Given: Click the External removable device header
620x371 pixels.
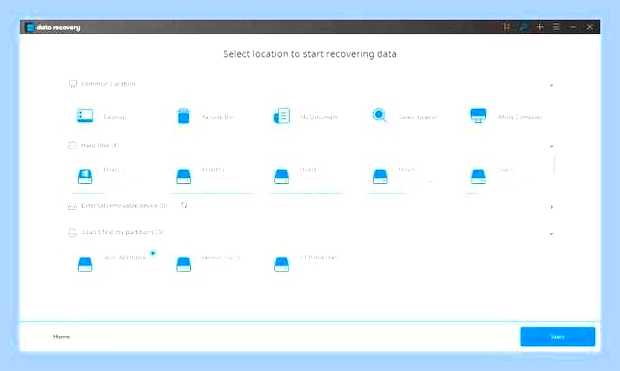Looking at the screenshot, I should (x=124, y=206).
